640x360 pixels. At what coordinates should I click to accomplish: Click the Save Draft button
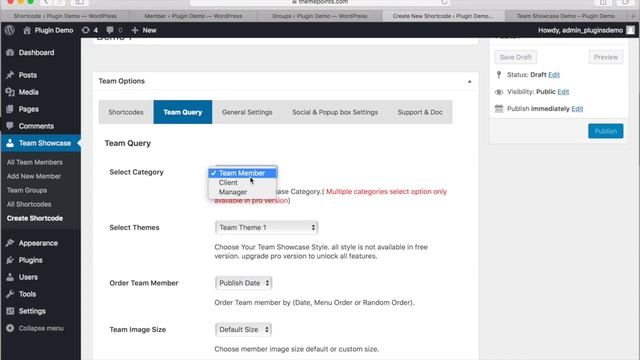point(516,57)
